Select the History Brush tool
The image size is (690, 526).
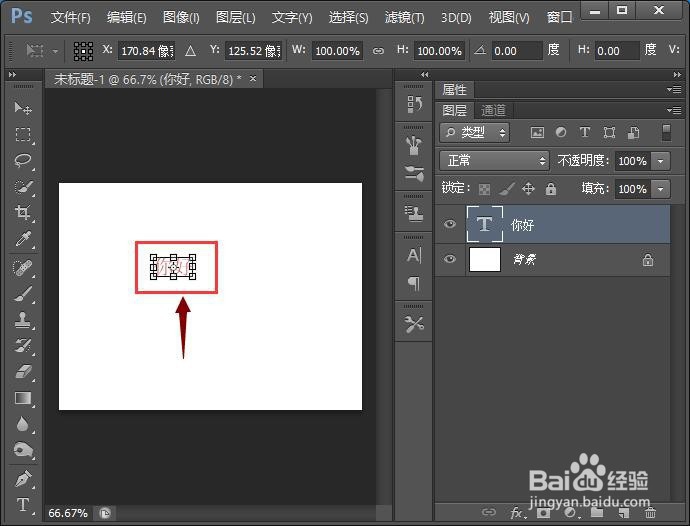pos(22,346)
